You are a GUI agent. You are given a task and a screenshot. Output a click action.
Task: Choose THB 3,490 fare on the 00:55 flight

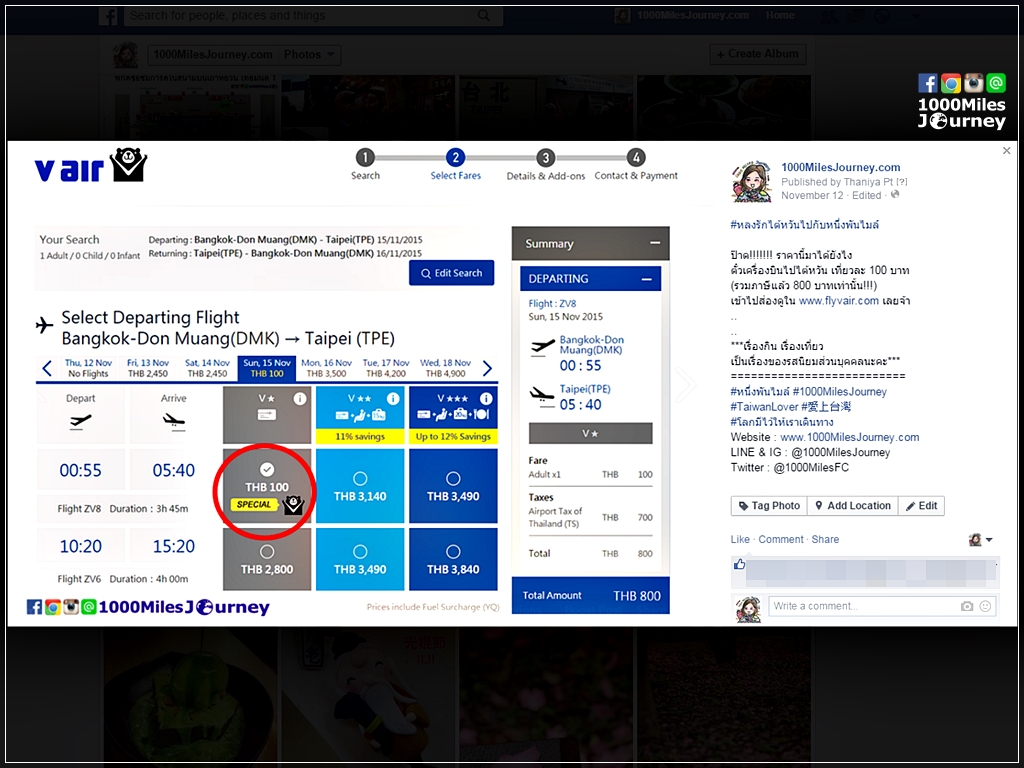[x=453, y=486]
